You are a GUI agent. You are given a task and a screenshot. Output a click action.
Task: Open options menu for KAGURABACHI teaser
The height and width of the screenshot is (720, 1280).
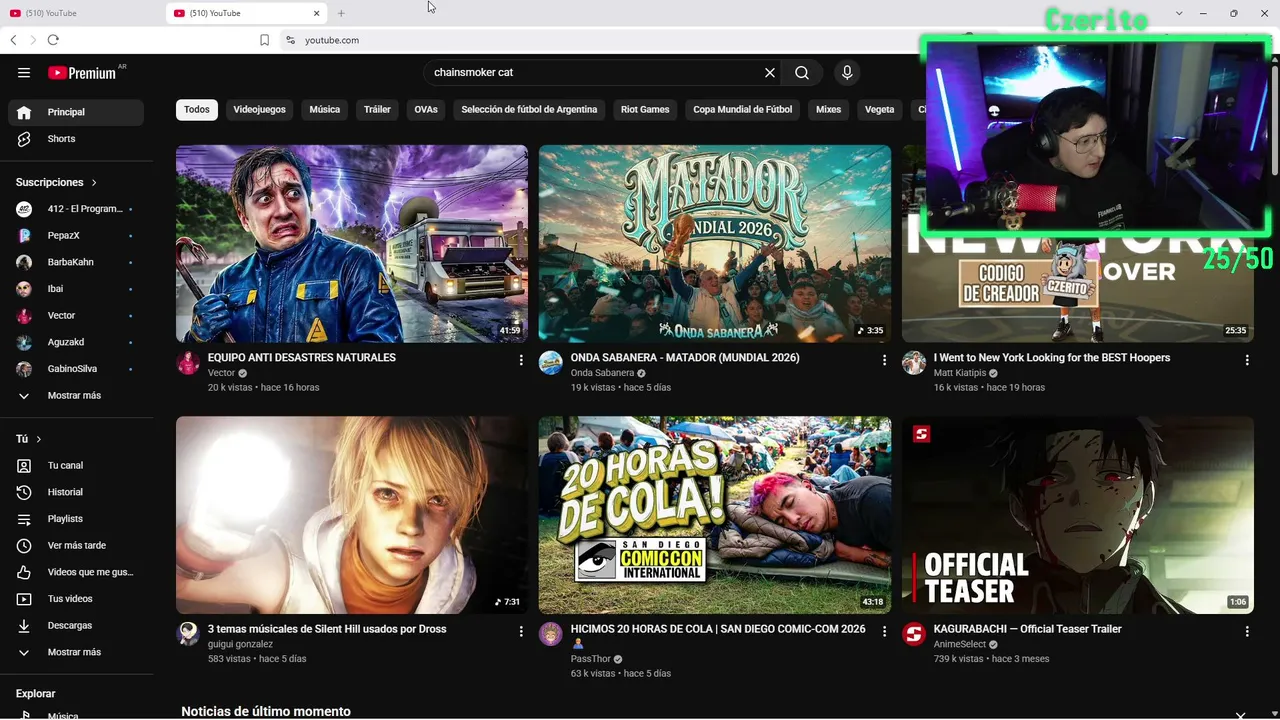click(x=1247, y=632)
